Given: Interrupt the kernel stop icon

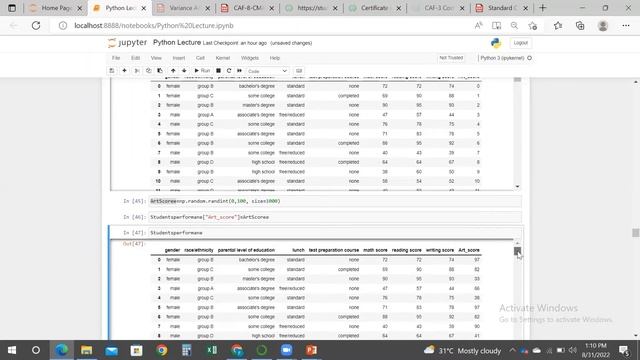Looking at the screenshot, I should [x=218, y=71].
